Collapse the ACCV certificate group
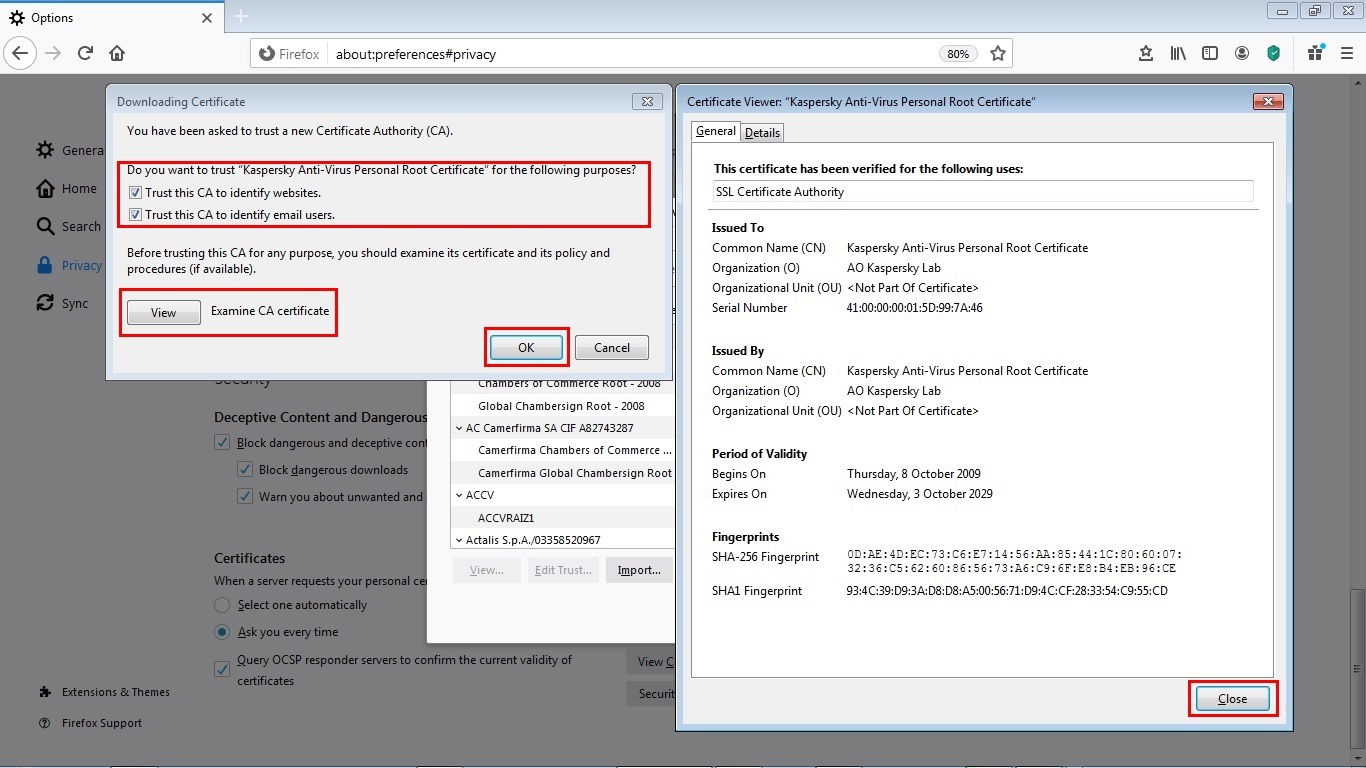The height and width of the screenshot is (768, 1366). click(458, 495)
